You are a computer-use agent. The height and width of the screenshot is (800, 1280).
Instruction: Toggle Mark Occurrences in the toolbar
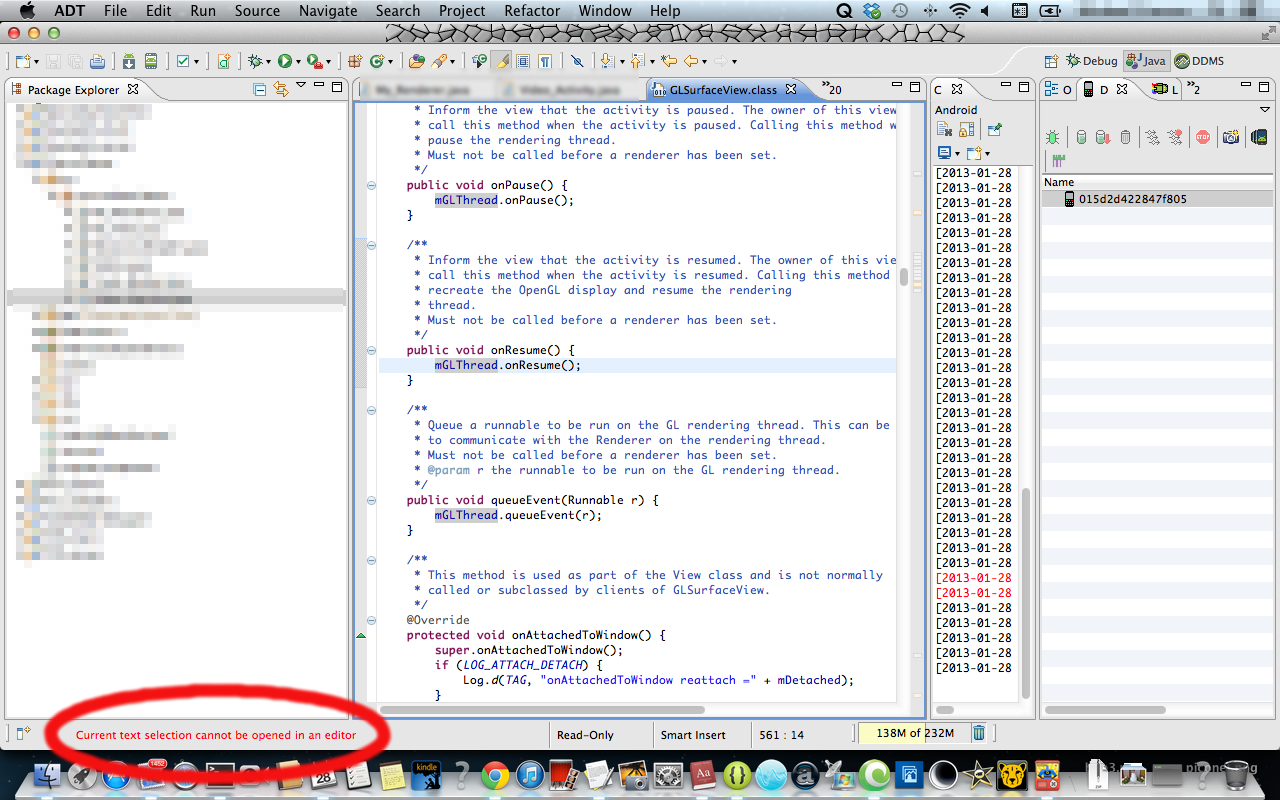[x=503, y=61]
